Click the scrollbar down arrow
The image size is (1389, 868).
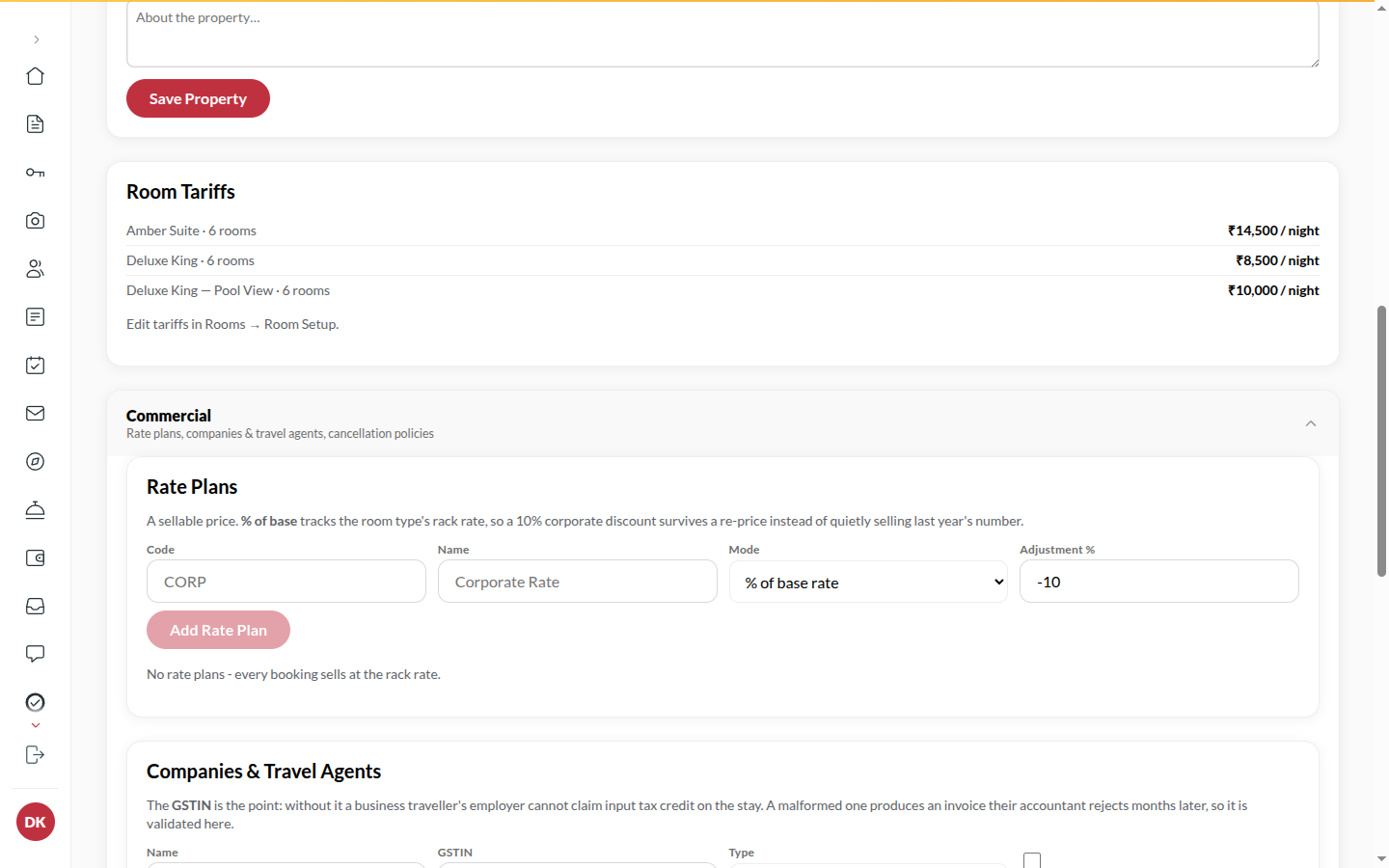1381,859
